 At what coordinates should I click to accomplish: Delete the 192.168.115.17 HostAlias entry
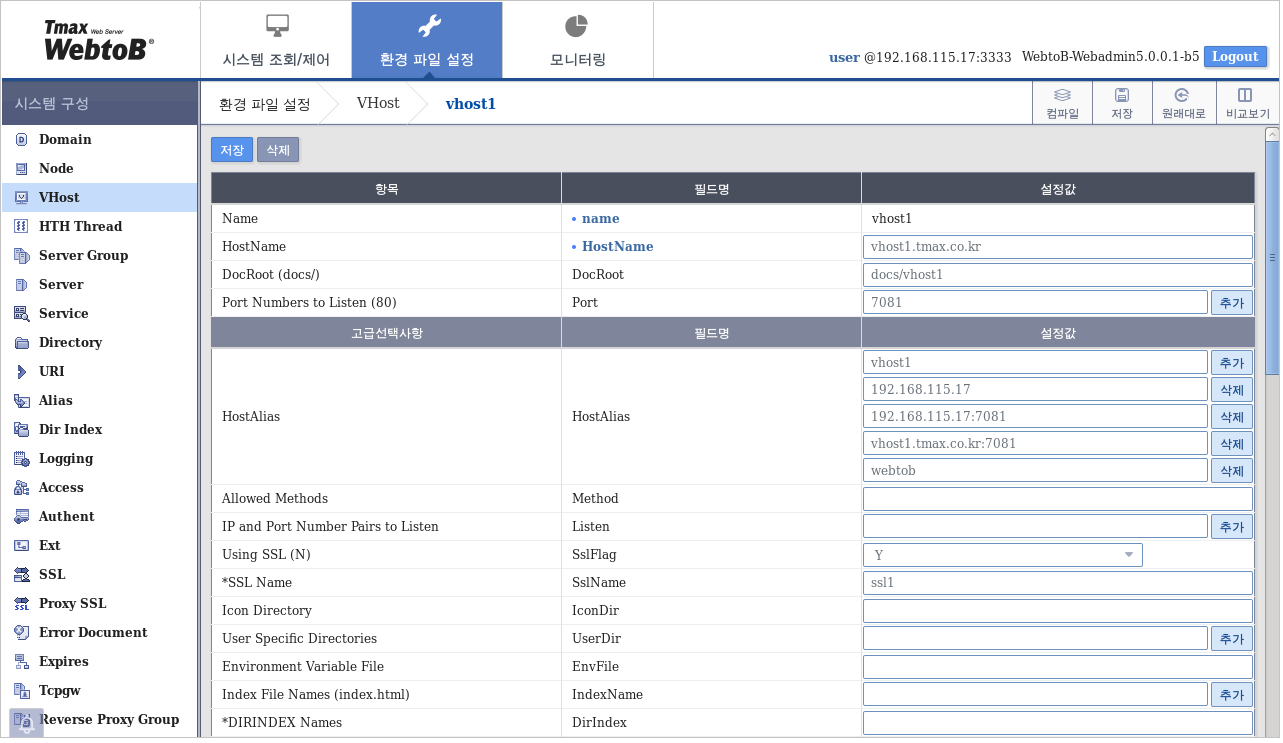pos(1232,390)
